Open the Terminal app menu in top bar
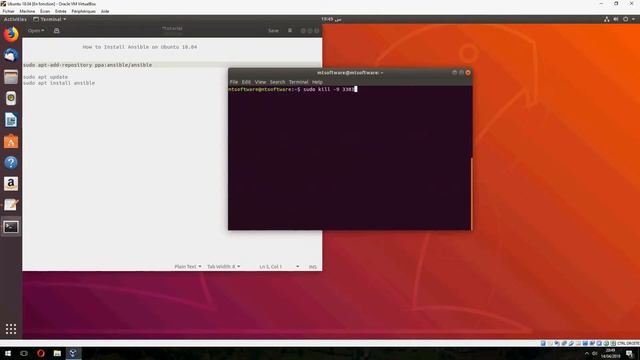 pyautogui.click(x=50, y=19)
